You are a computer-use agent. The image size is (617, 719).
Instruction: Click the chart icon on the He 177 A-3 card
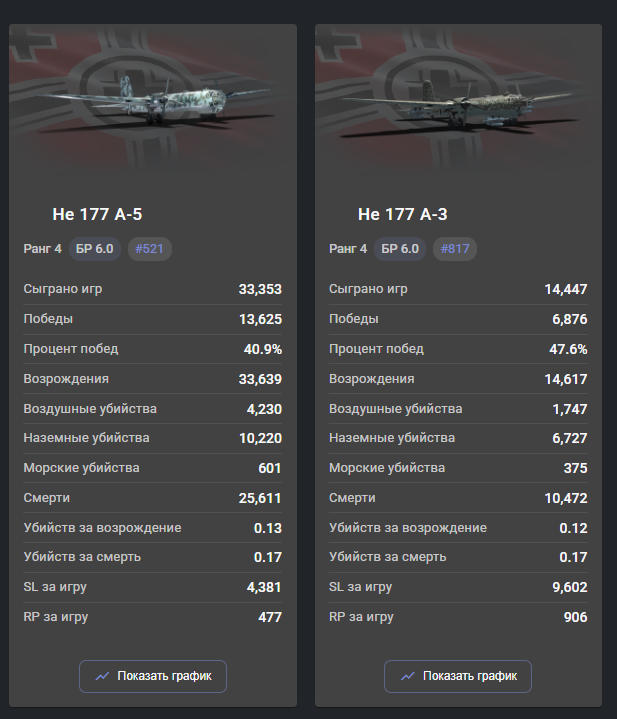coord(407,676)
